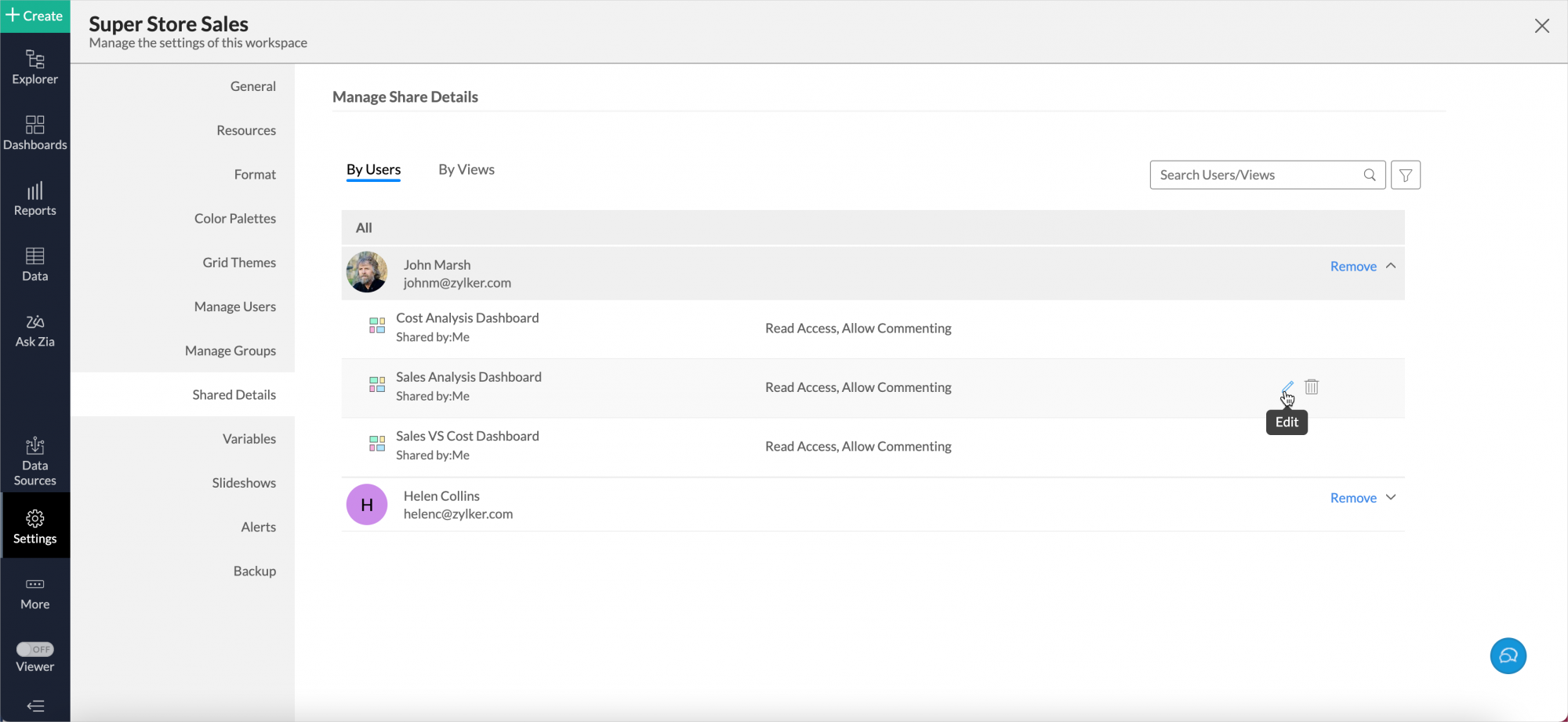This screenshot has width=1568, height=722.
Task: Collapse John Marsh's shared items
Action: pyautogui.click(x=1391, y=266)
